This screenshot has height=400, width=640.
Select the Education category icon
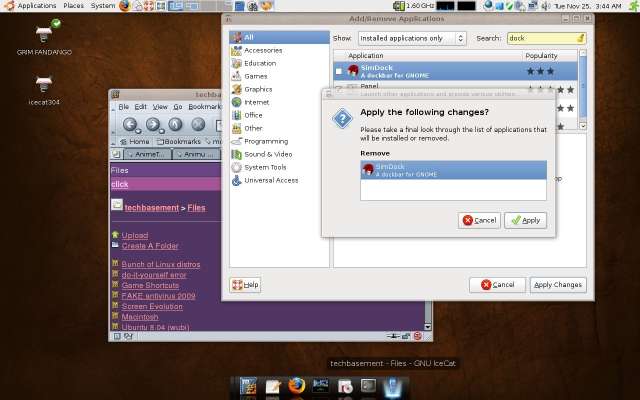click(237, 63)
